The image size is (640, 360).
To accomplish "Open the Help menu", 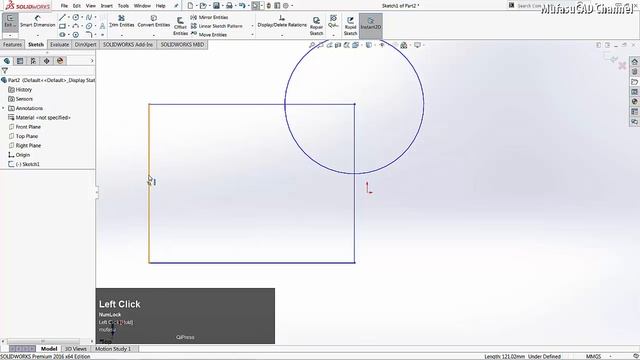I will (161, 6).
